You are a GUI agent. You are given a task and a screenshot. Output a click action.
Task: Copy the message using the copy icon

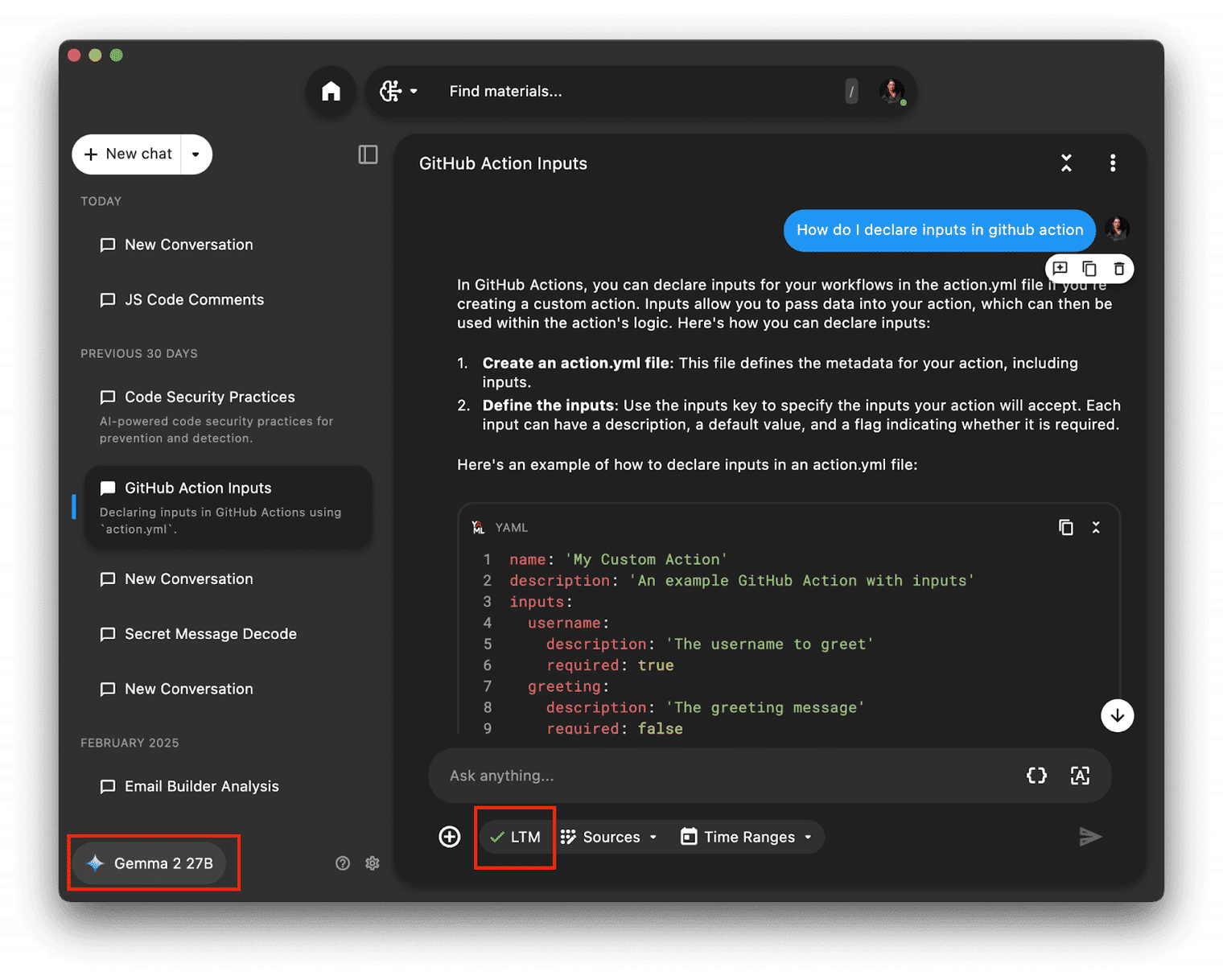tap(1089, 269)
